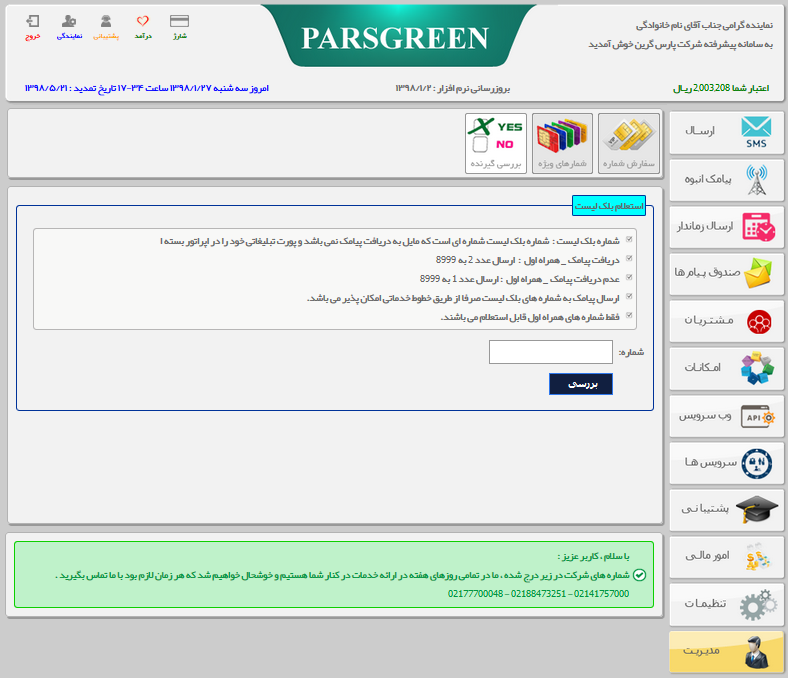Screen dimensions: 788x678
Task: Open management (مدیریت) businessman icon
Action: 756,652
